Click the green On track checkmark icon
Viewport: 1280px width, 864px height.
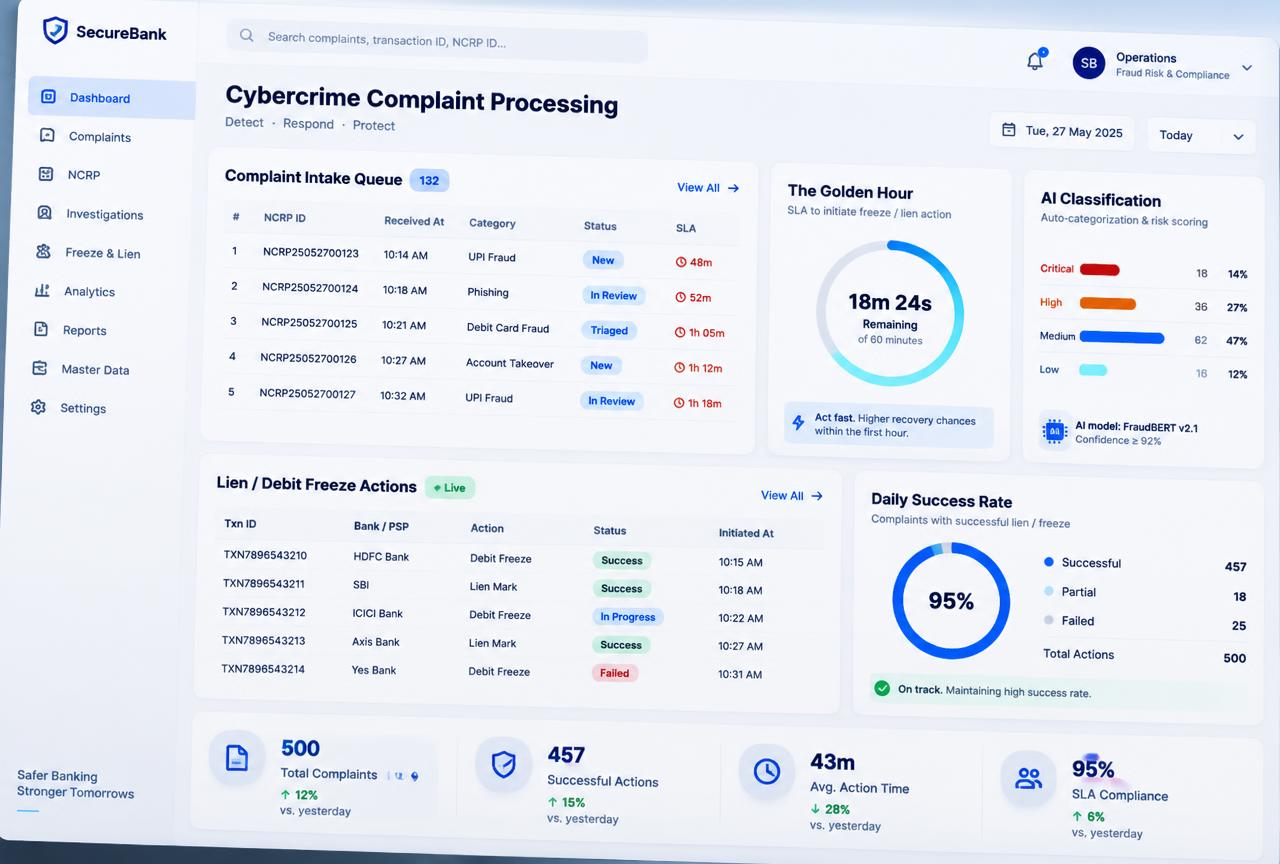pyautogui.click(x=882, y=688)
